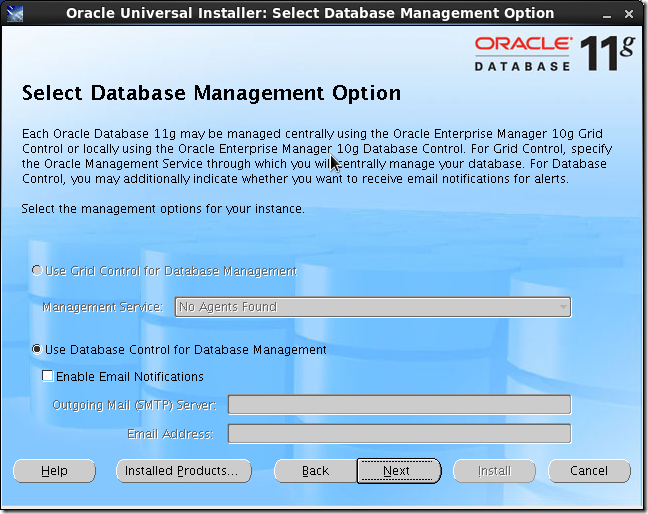Click the Select Database Management Option heading
The width and height of the screenshot is (648, 514).
[x=211, y=93]
